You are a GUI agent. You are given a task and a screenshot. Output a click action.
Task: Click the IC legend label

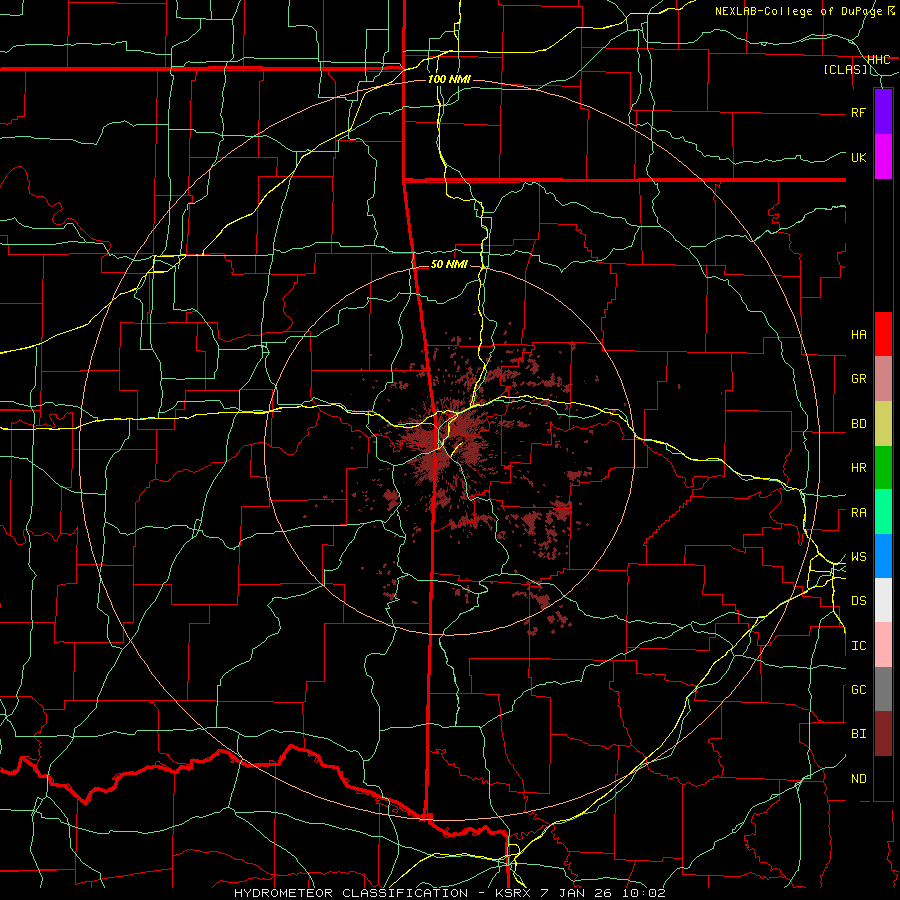(x=858, y=646)
